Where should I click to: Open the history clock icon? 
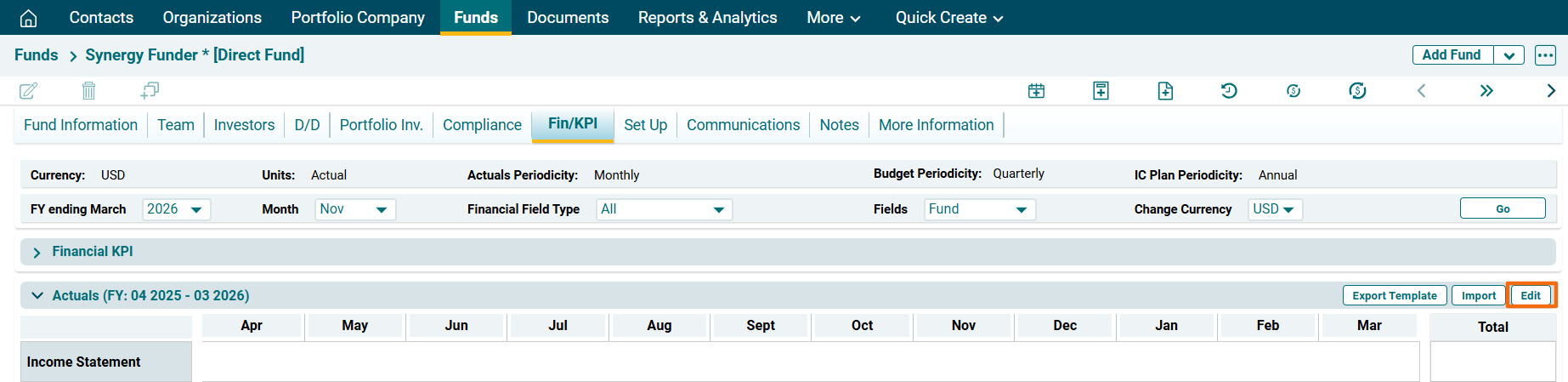1229,90
